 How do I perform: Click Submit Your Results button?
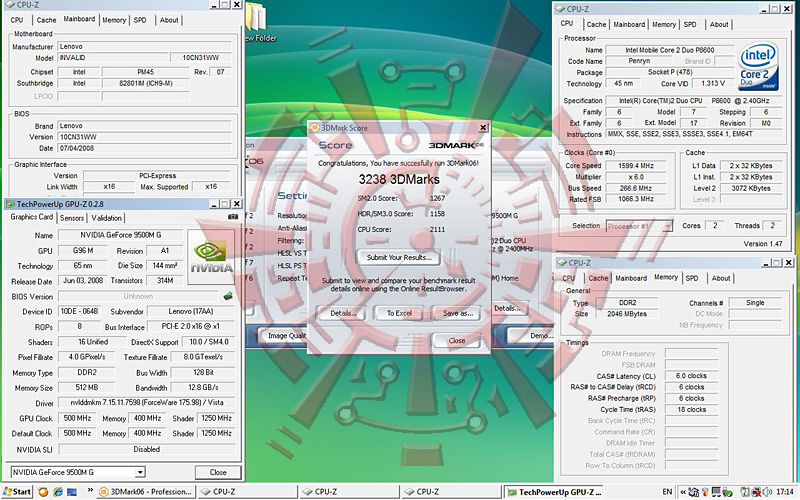coord(399,257)
